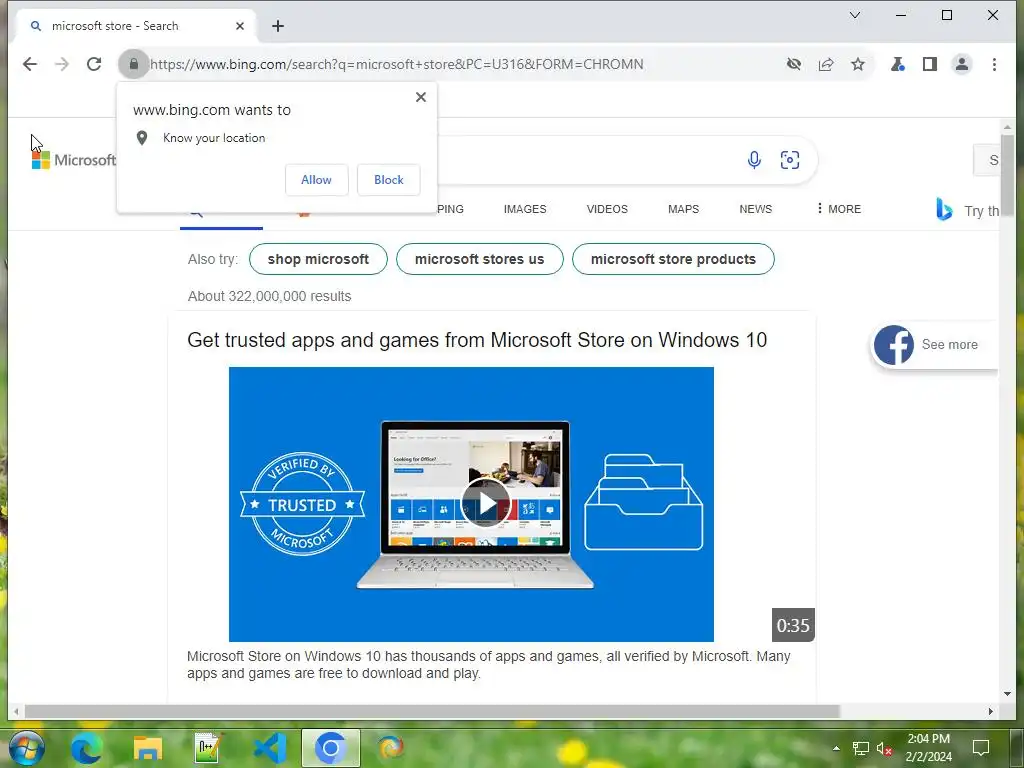
Task: Open network status tray icon
Action: [x=861, y=748]
